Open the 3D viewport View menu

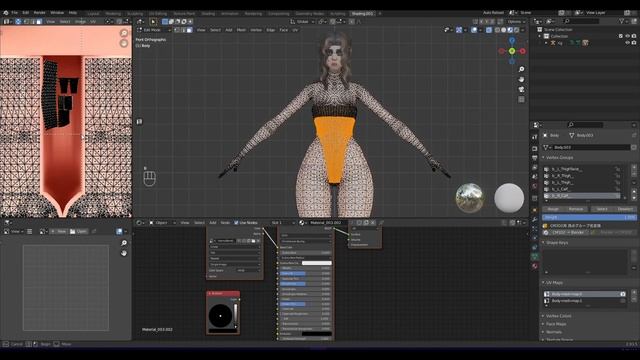tap(201, 30)
